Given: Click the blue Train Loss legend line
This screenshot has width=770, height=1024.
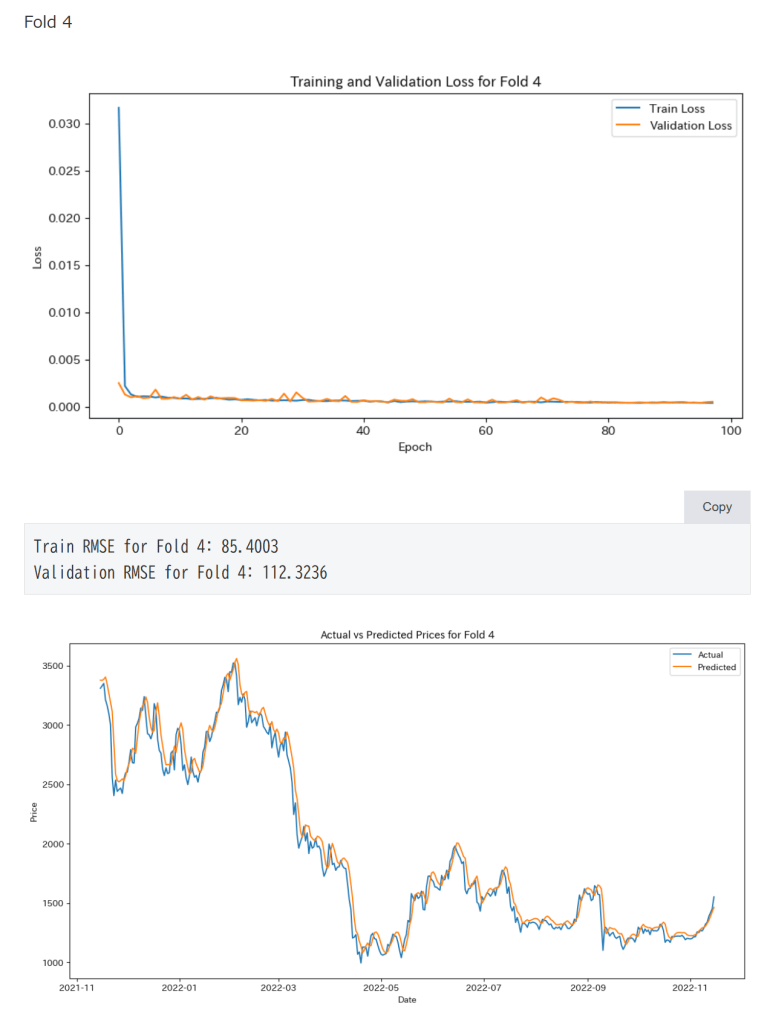Looking at the screenshot, I should [x=628, y=109].
